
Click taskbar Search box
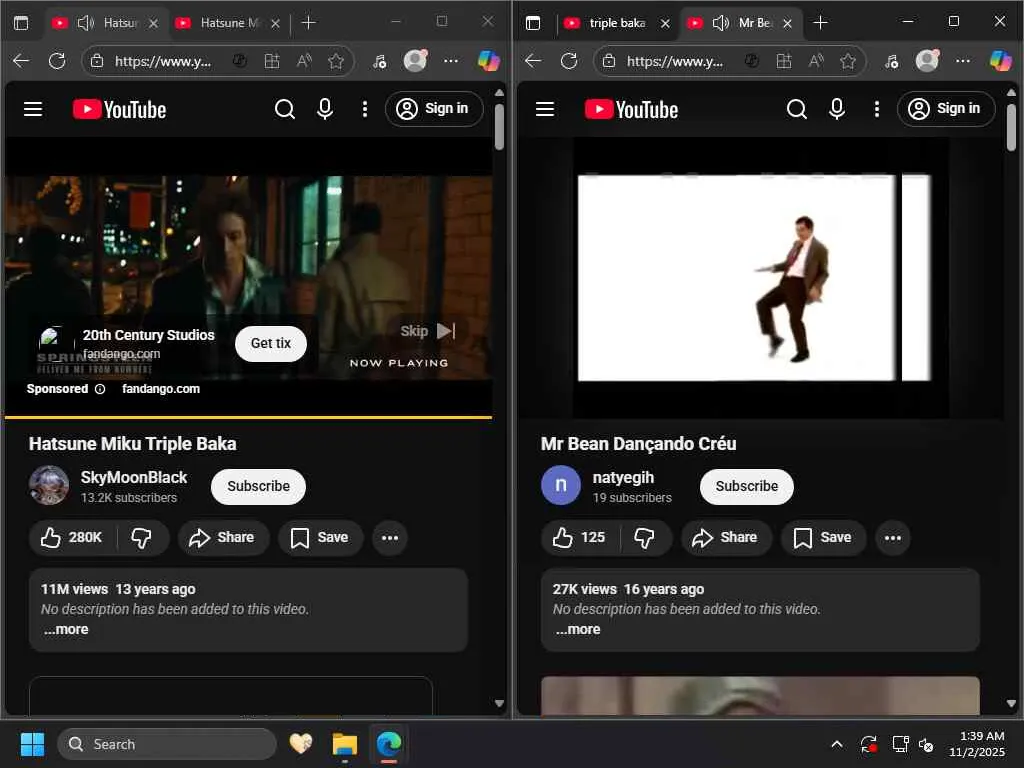(x=167, y=744)
